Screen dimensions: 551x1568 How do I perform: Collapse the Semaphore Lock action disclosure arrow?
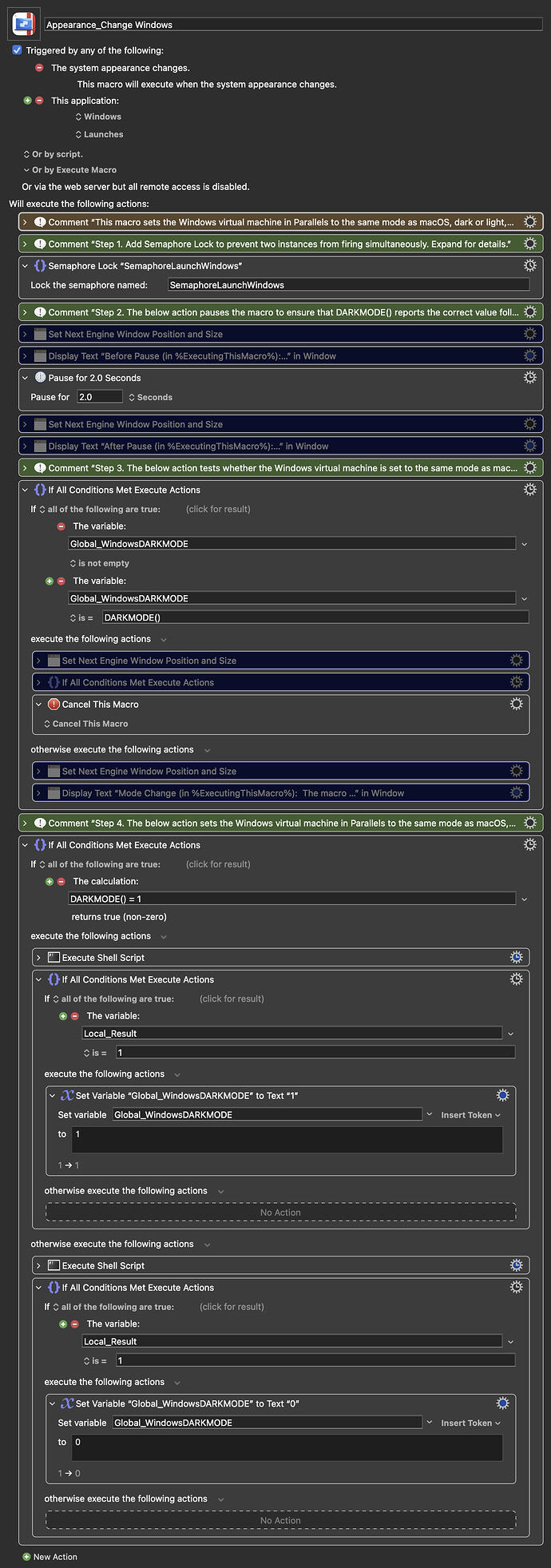click(x=26, y=266)
